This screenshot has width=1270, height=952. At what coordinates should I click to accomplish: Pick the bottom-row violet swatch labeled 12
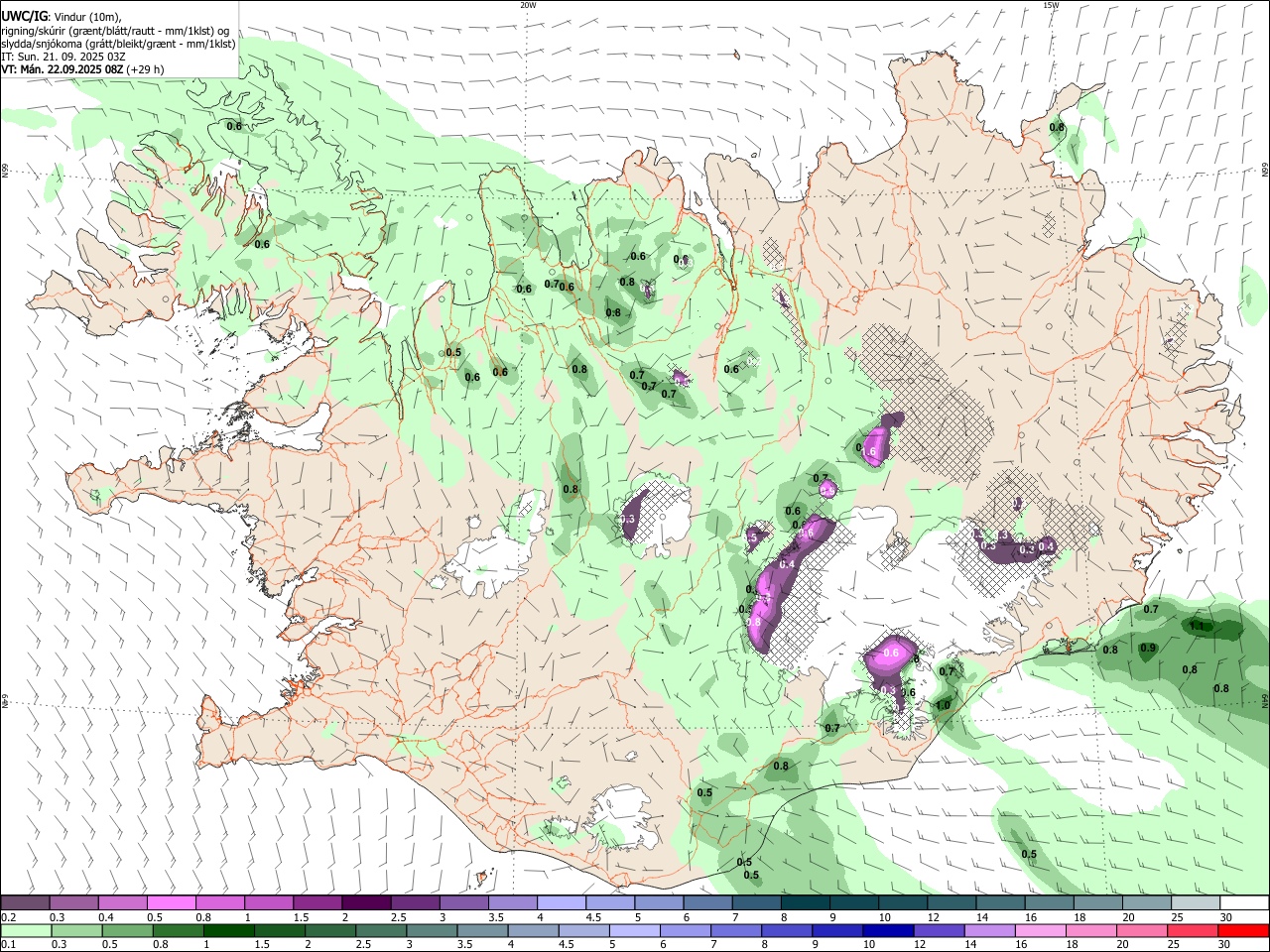coord(939,930)
